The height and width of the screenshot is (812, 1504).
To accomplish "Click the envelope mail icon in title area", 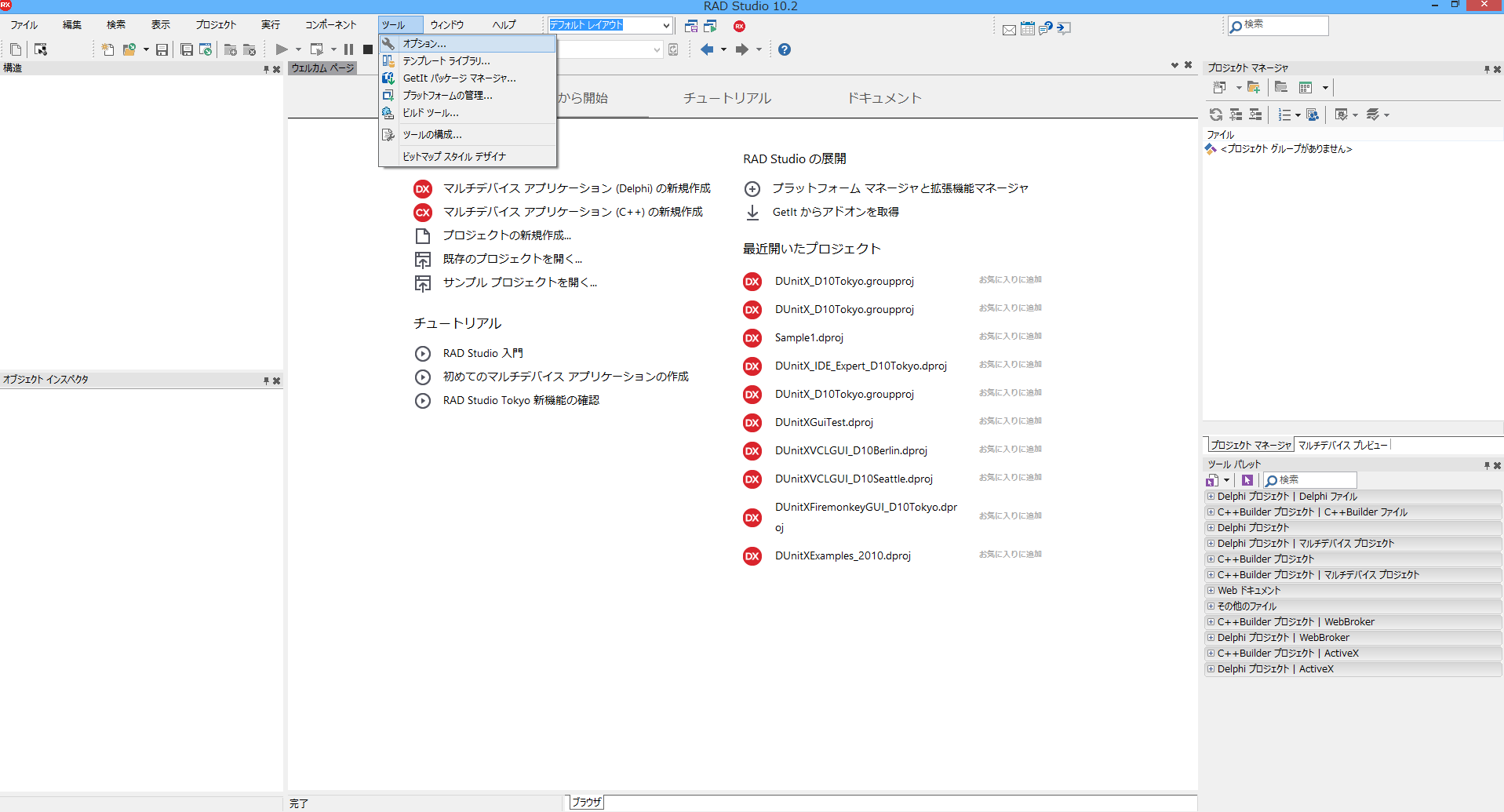I will click(x=1009, y=29).
